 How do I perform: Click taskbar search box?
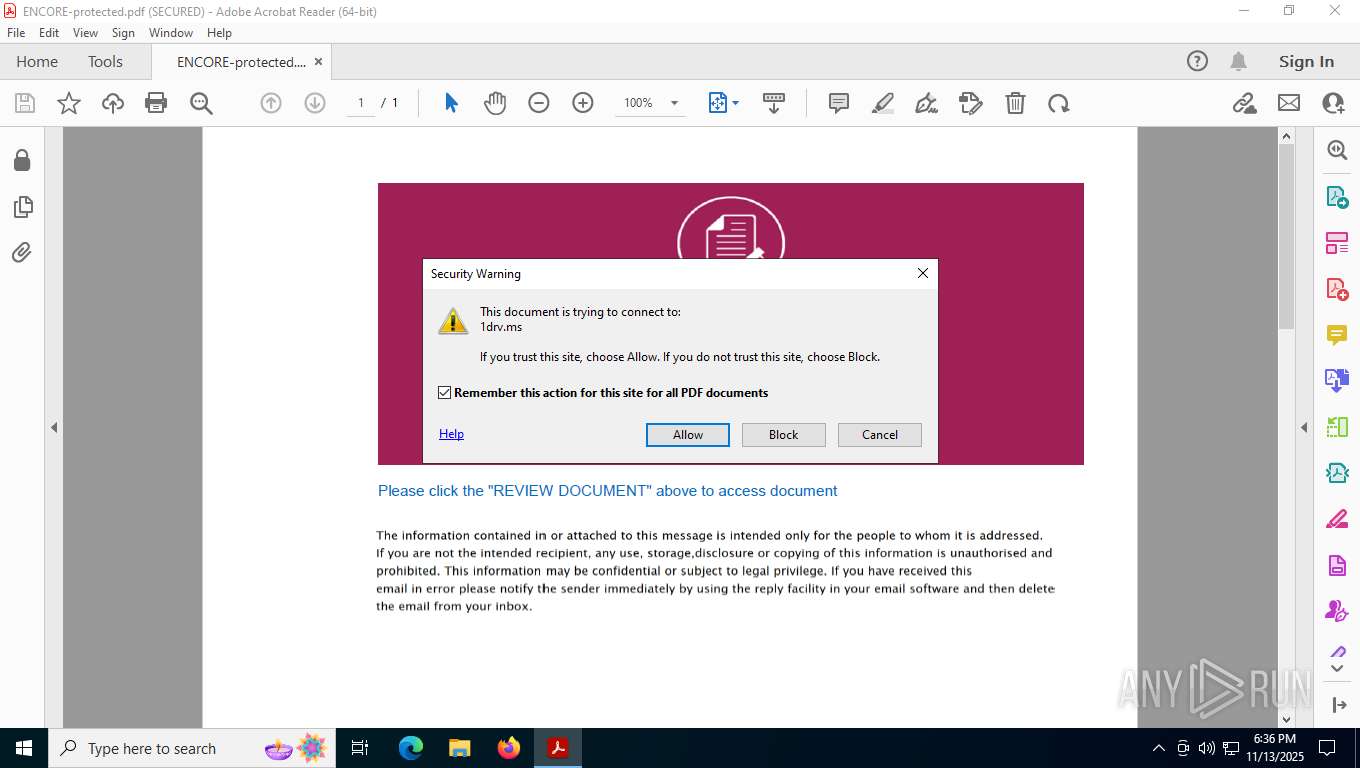pos(190,748)
